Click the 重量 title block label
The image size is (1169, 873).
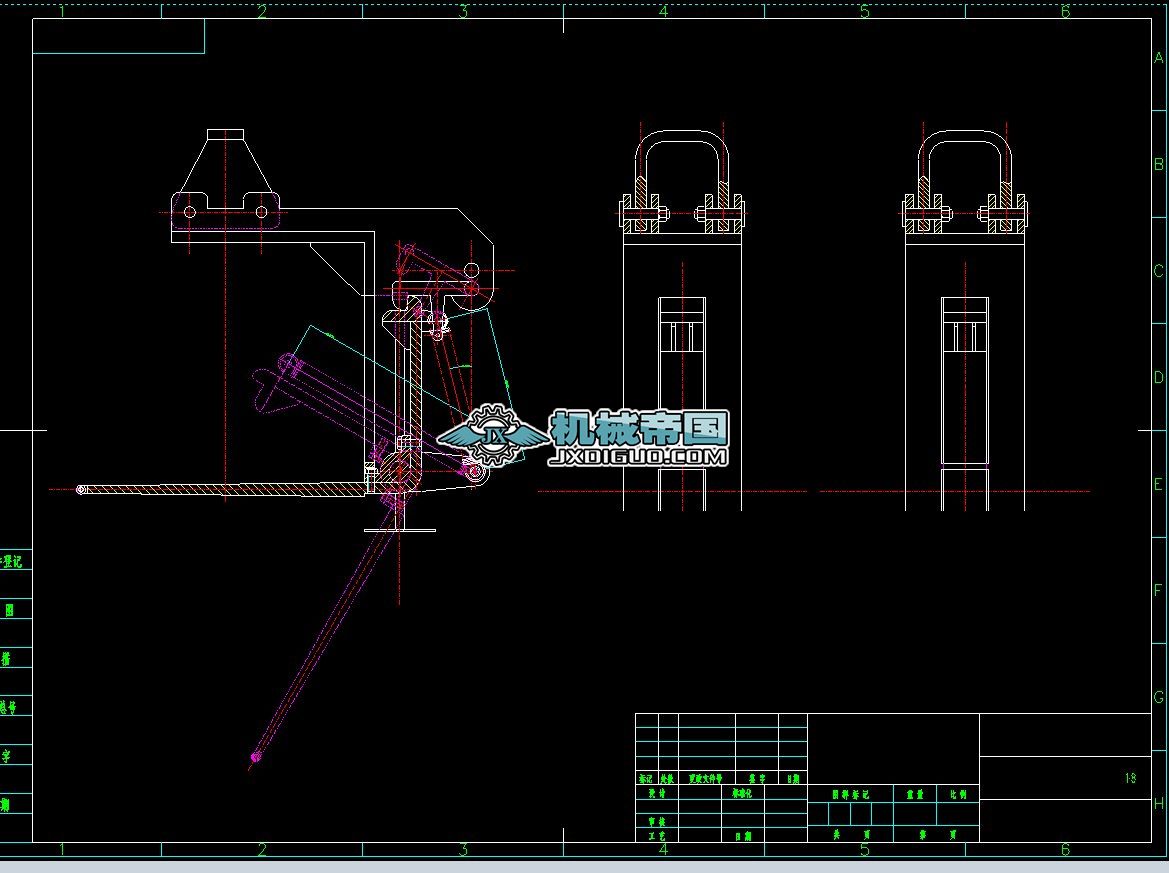[x=915, y=794]
